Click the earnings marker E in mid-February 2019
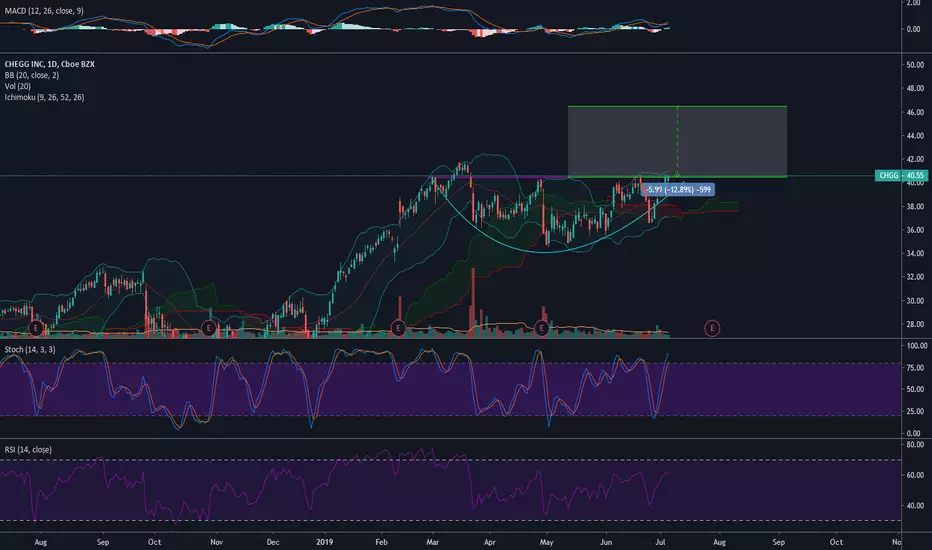This screenshot has width=932, height=550. (398, 328)
